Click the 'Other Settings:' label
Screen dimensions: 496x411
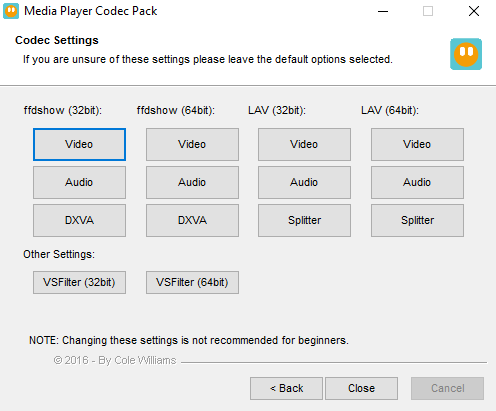[x=59, y=254]
